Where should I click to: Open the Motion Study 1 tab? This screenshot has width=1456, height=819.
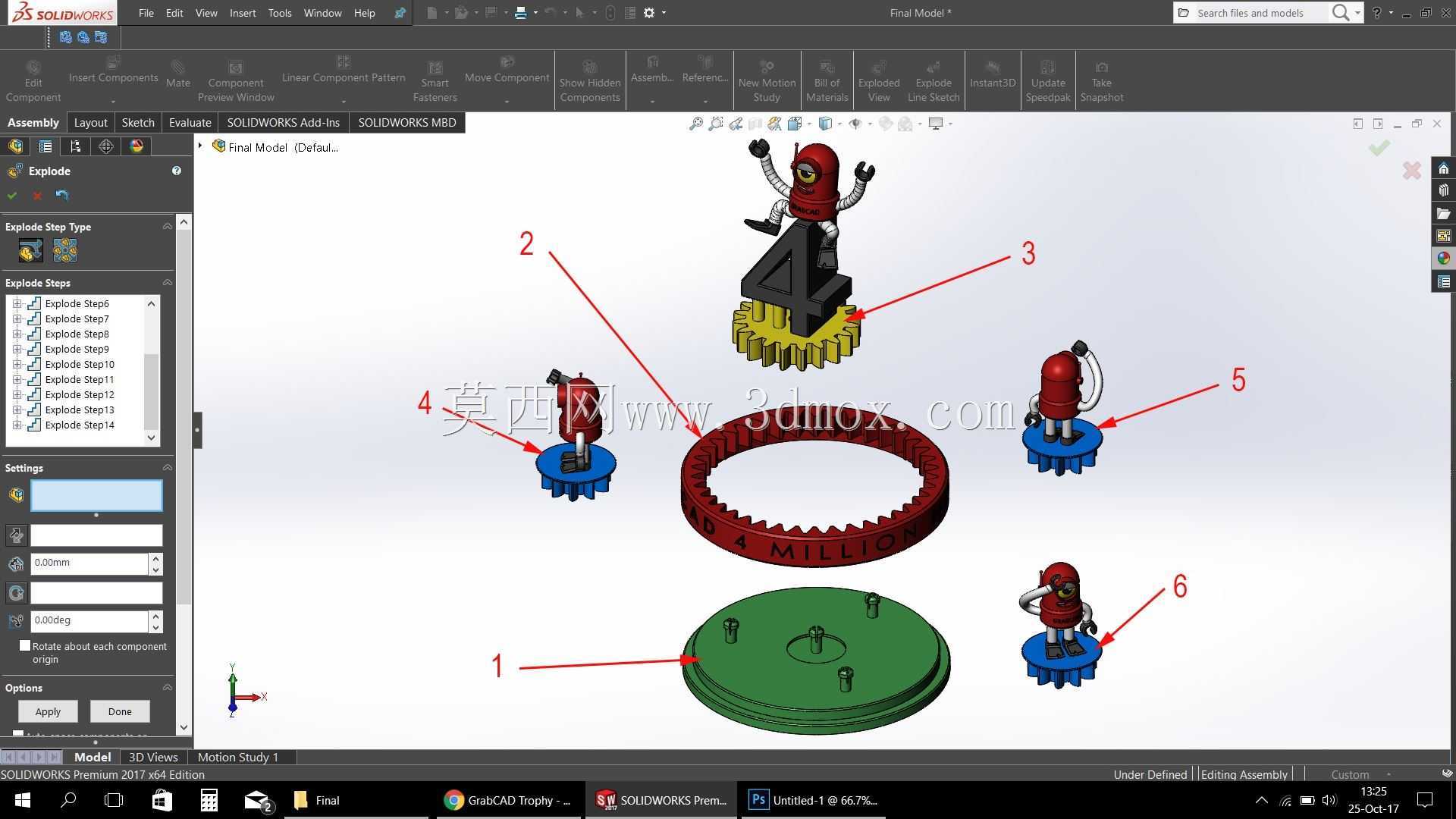[x=238, y=757]
